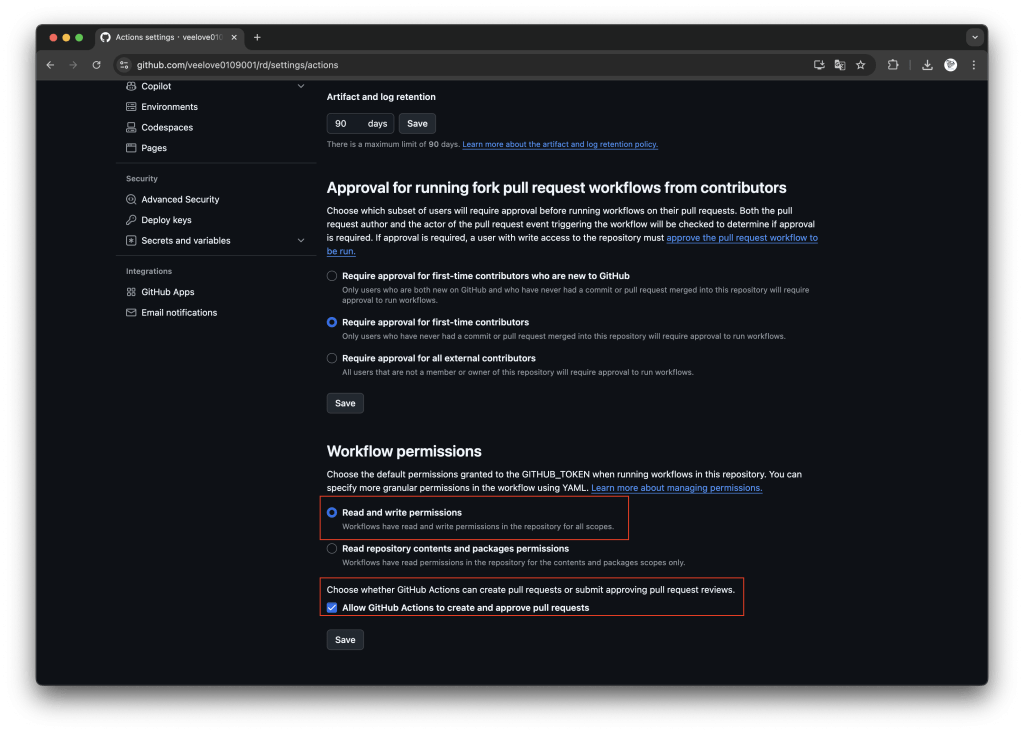Click the artifact retention days input field
Screen dimensions: 1024x733
point(347,124)
